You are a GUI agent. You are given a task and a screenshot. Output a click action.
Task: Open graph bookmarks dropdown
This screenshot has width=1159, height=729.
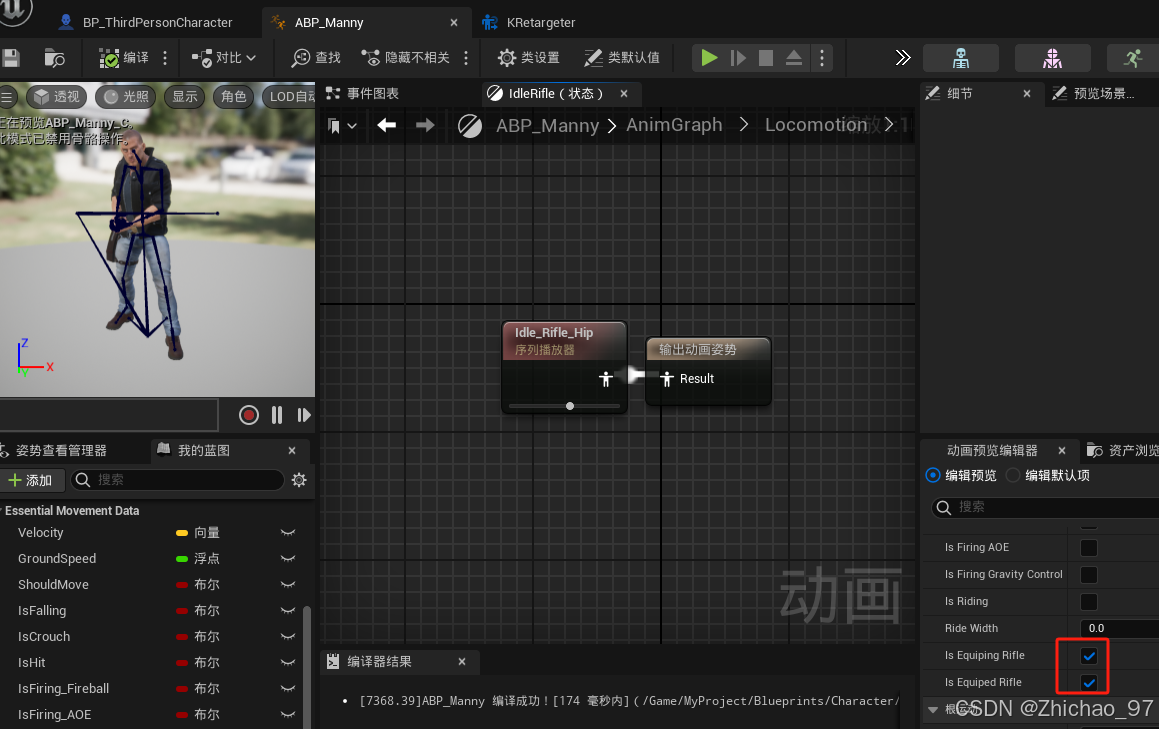click(x=341, y=126)
